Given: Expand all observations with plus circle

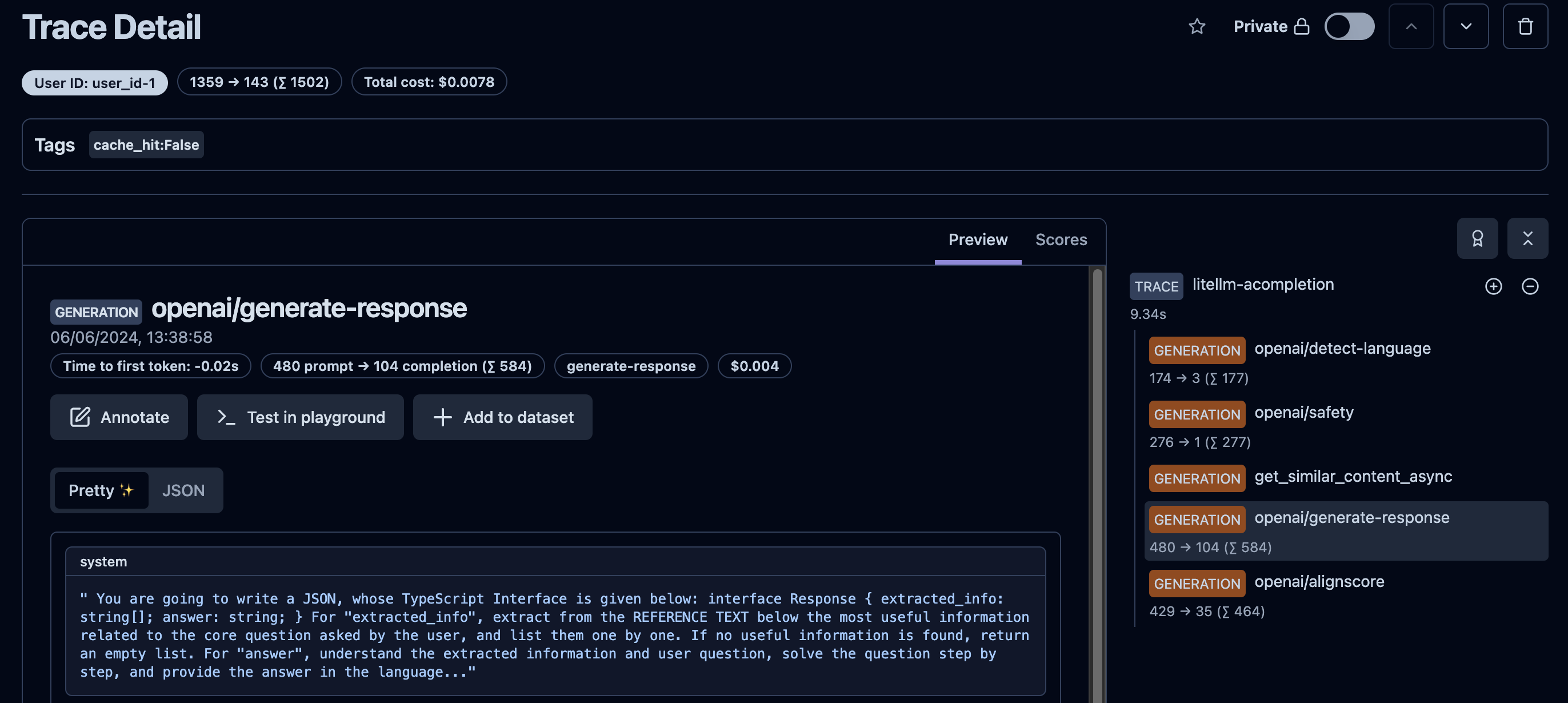Looking at the screenshot, I should [1493, 286].
